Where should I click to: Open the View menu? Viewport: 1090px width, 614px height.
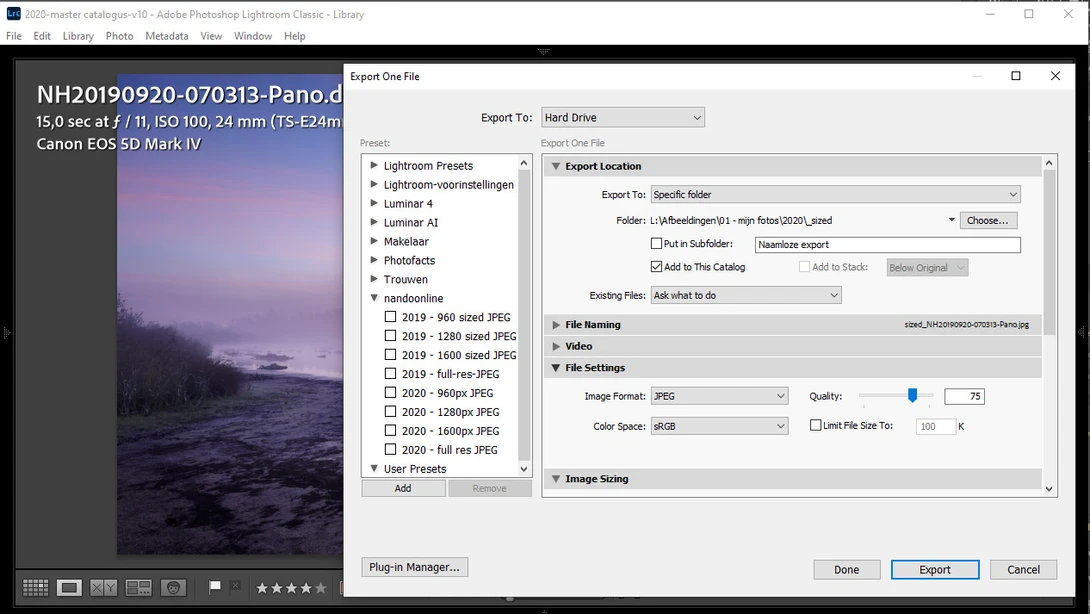(211, 36)
